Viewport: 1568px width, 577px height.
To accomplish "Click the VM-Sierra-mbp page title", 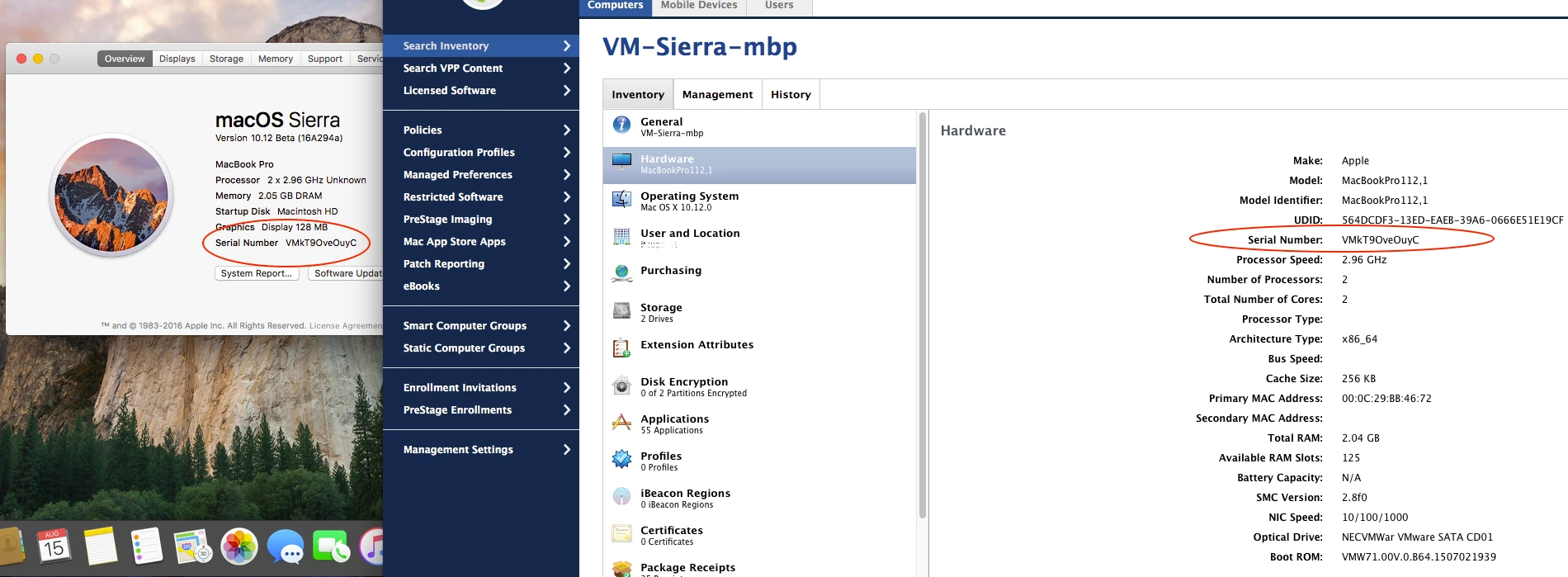I will [x=700, y=46].
